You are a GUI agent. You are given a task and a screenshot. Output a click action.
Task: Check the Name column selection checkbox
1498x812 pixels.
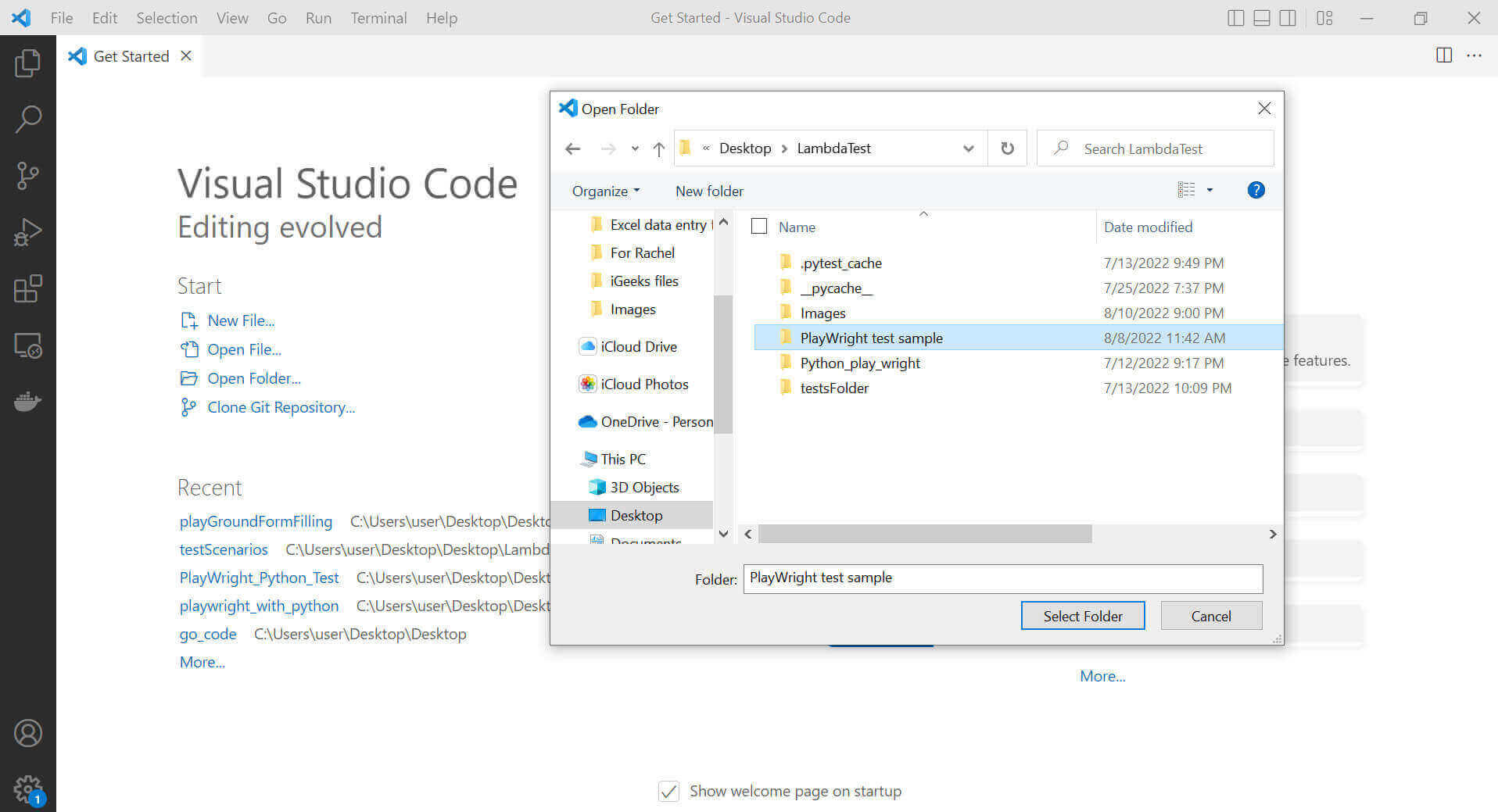[x=758, y=226]
